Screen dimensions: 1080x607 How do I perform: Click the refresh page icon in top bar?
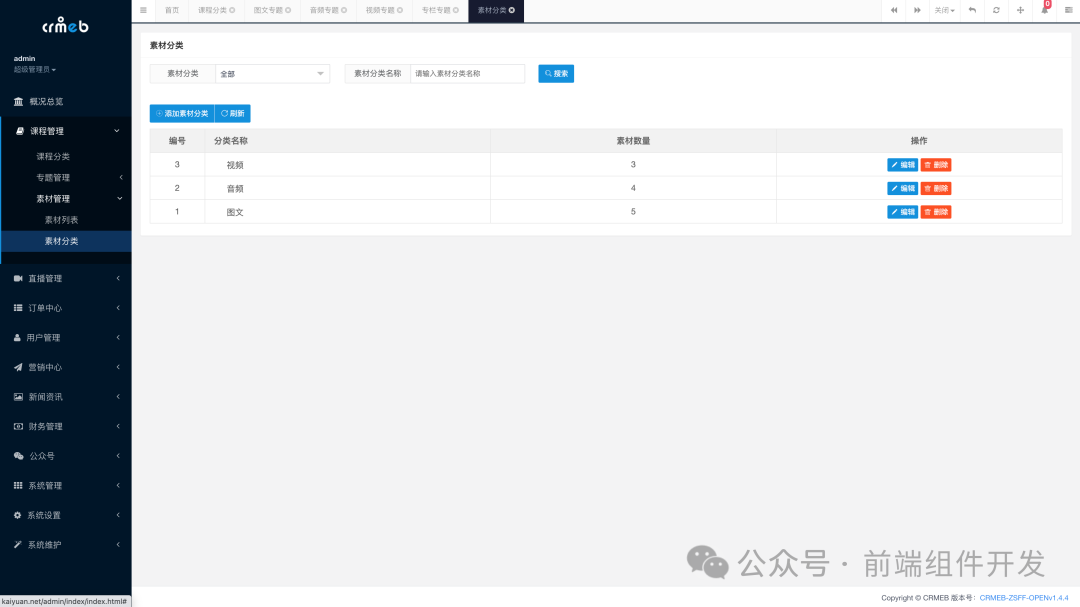(x=996, y=10)
